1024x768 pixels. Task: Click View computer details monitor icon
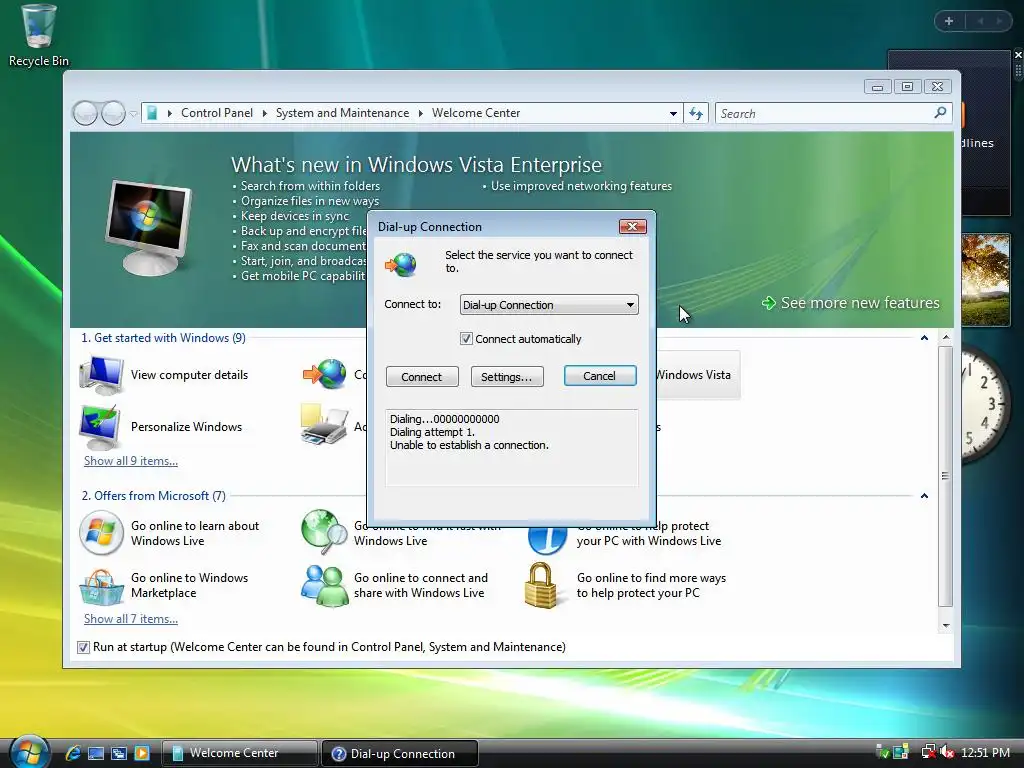(x=101, y=375)
